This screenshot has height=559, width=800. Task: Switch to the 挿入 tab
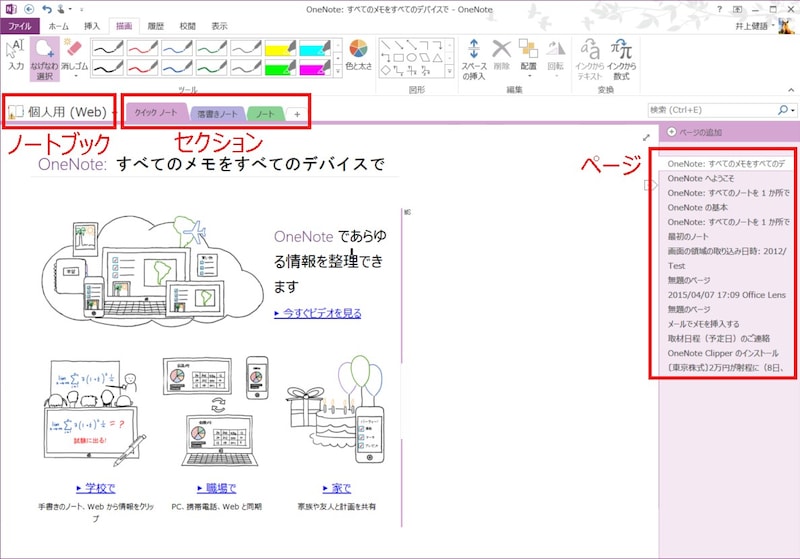tap(92, 26)
